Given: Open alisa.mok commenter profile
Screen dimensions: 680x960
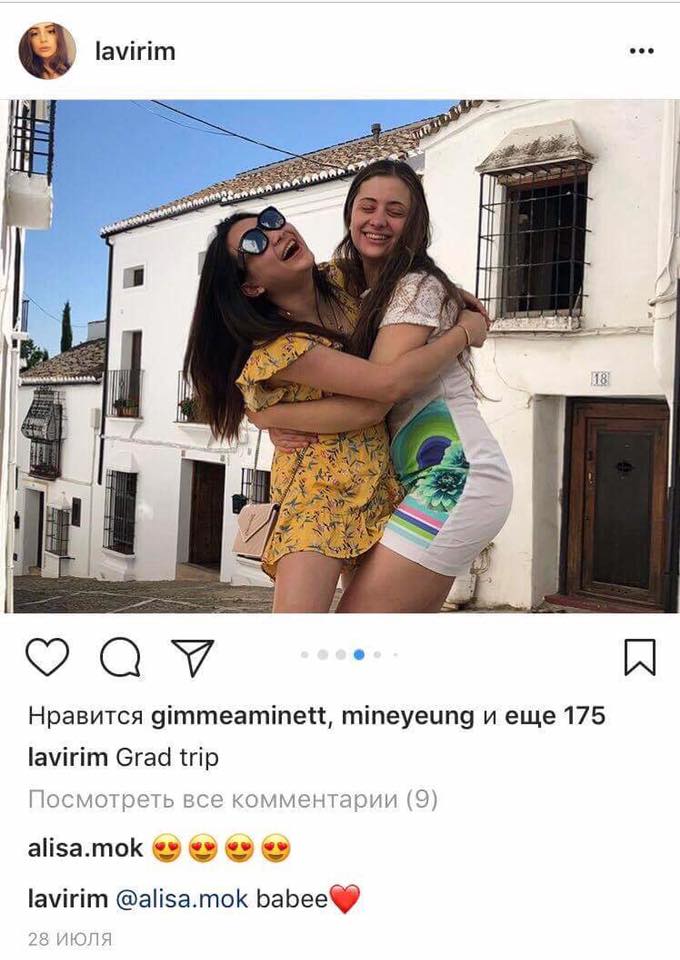Looking at the screenshot, I should pyautogui.click(x=85, y=849).
